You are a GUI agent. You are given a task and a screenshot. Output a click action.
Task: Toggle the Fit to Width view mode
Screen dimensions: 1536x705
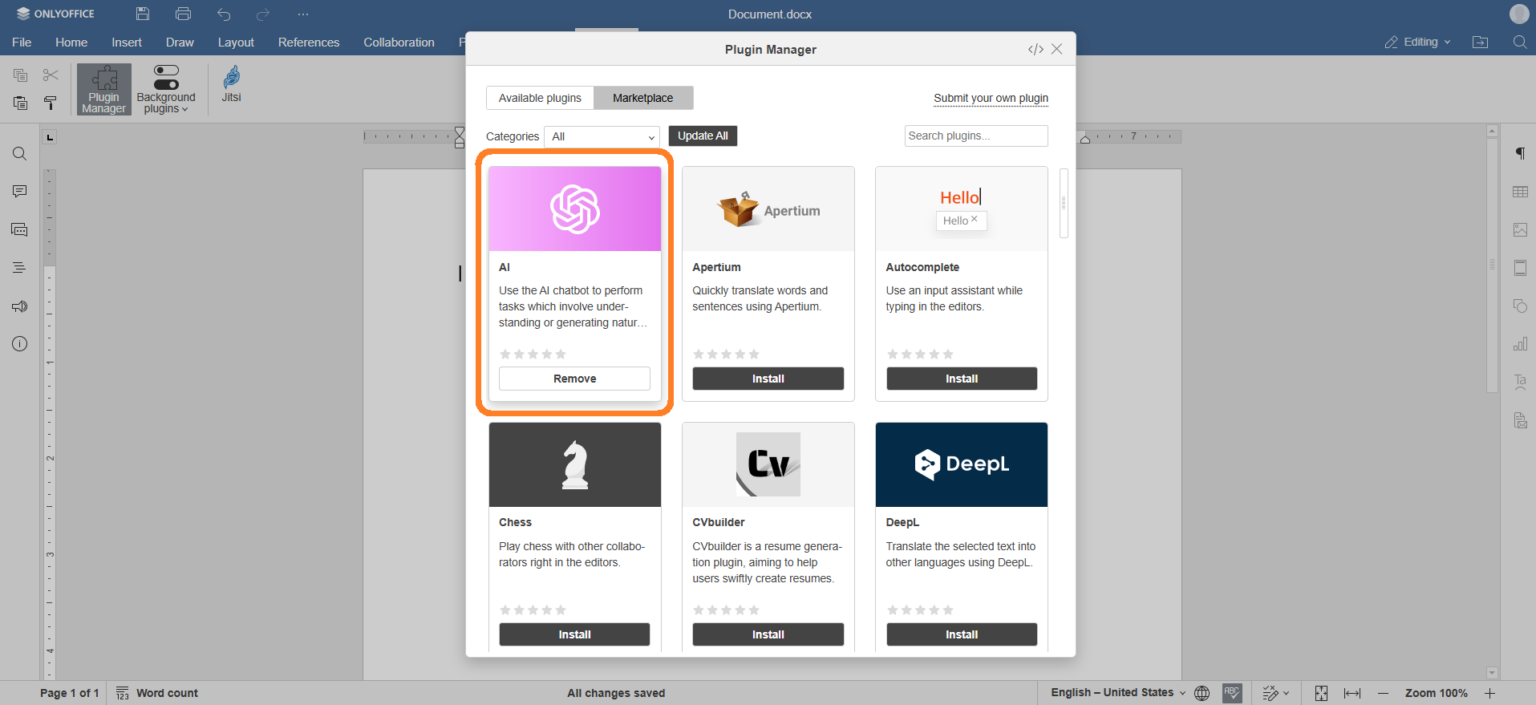tap(1352, 692)
